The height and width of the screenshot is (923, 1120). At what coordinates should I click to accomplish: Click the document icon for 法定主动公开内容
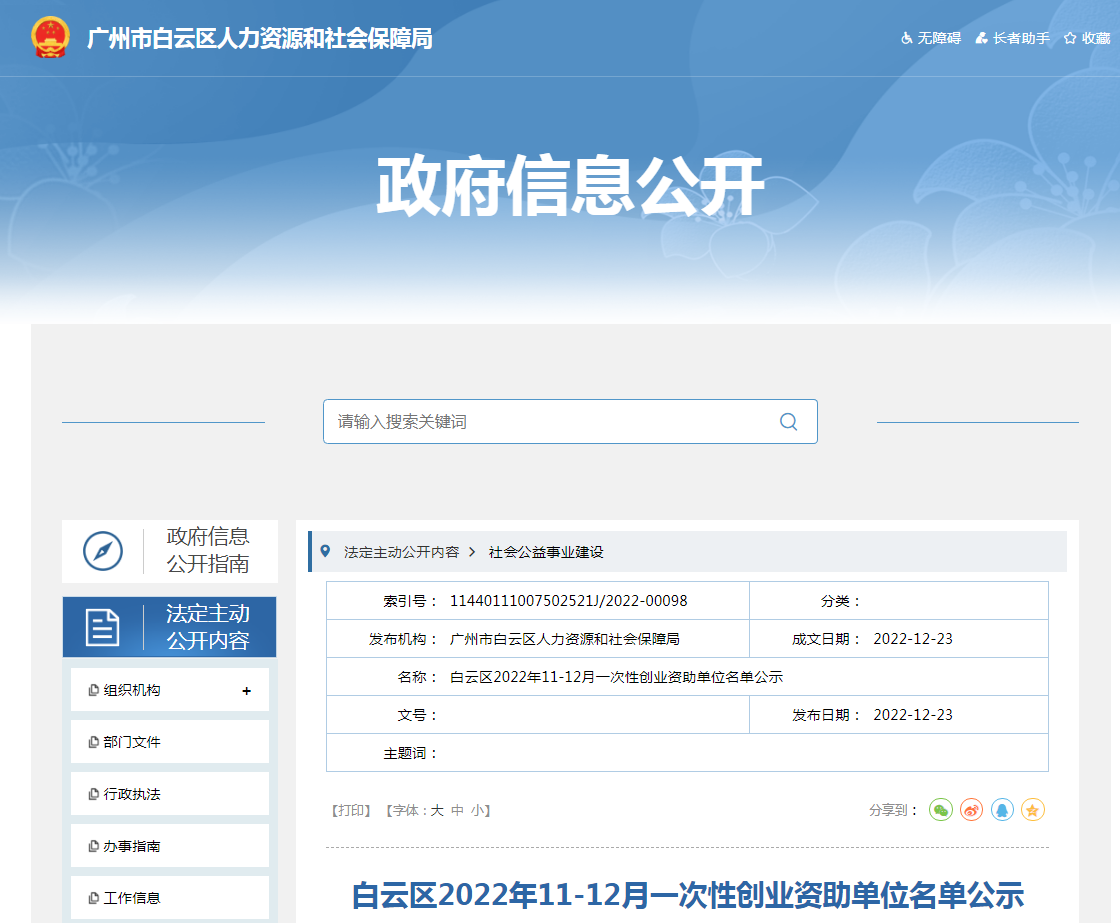tap(103, 627)
